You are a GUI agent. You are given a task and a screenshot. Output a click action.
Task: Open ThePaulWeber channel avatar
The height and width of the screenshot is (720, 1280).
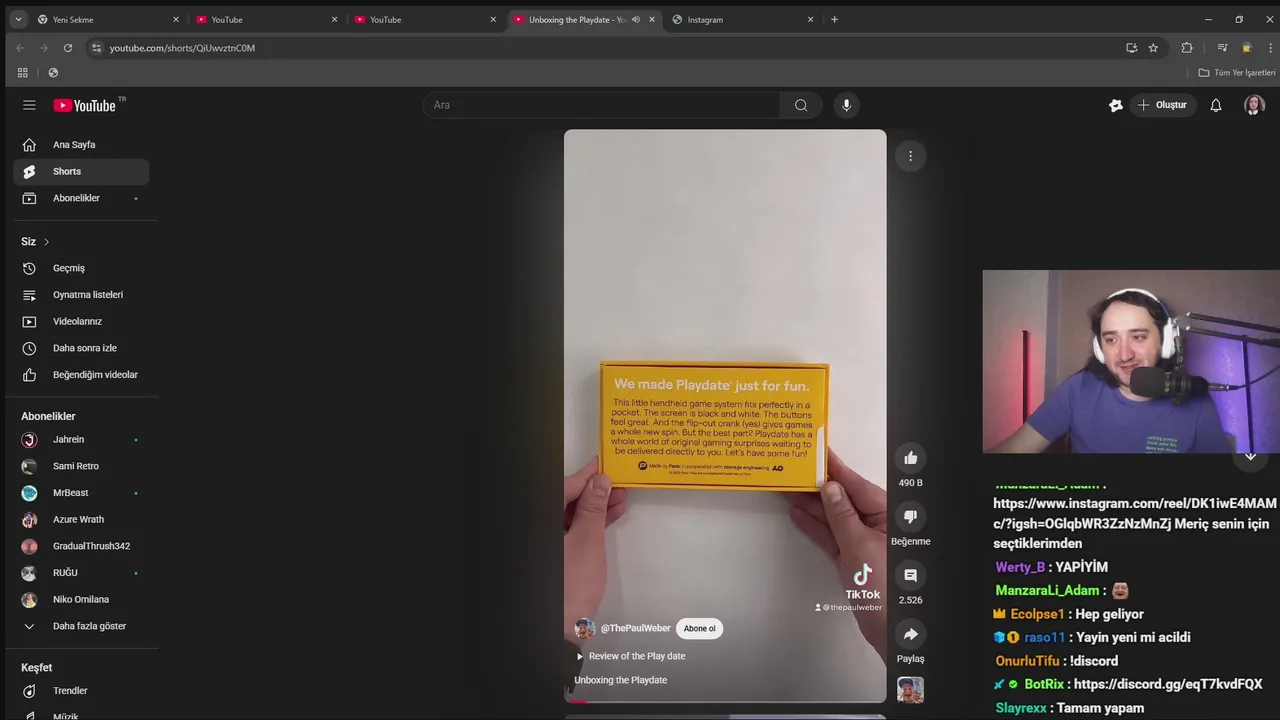tap(585, 628)
